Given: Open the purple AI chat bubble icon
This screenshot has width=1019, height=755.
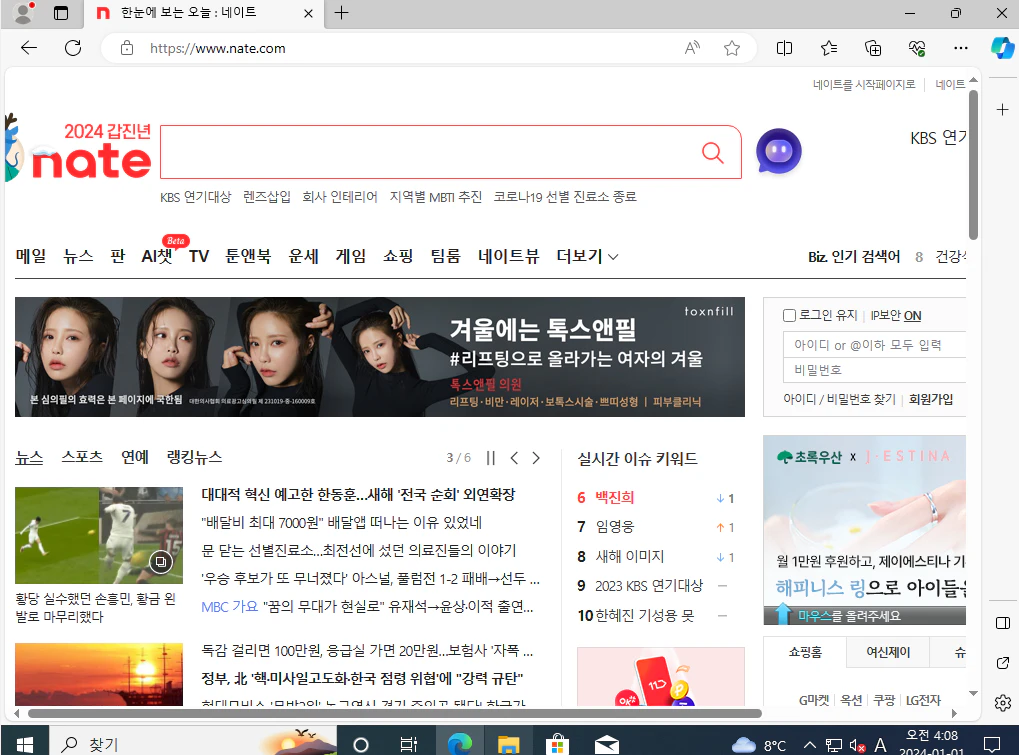Looking at the screenshot, I should point(779,151).
